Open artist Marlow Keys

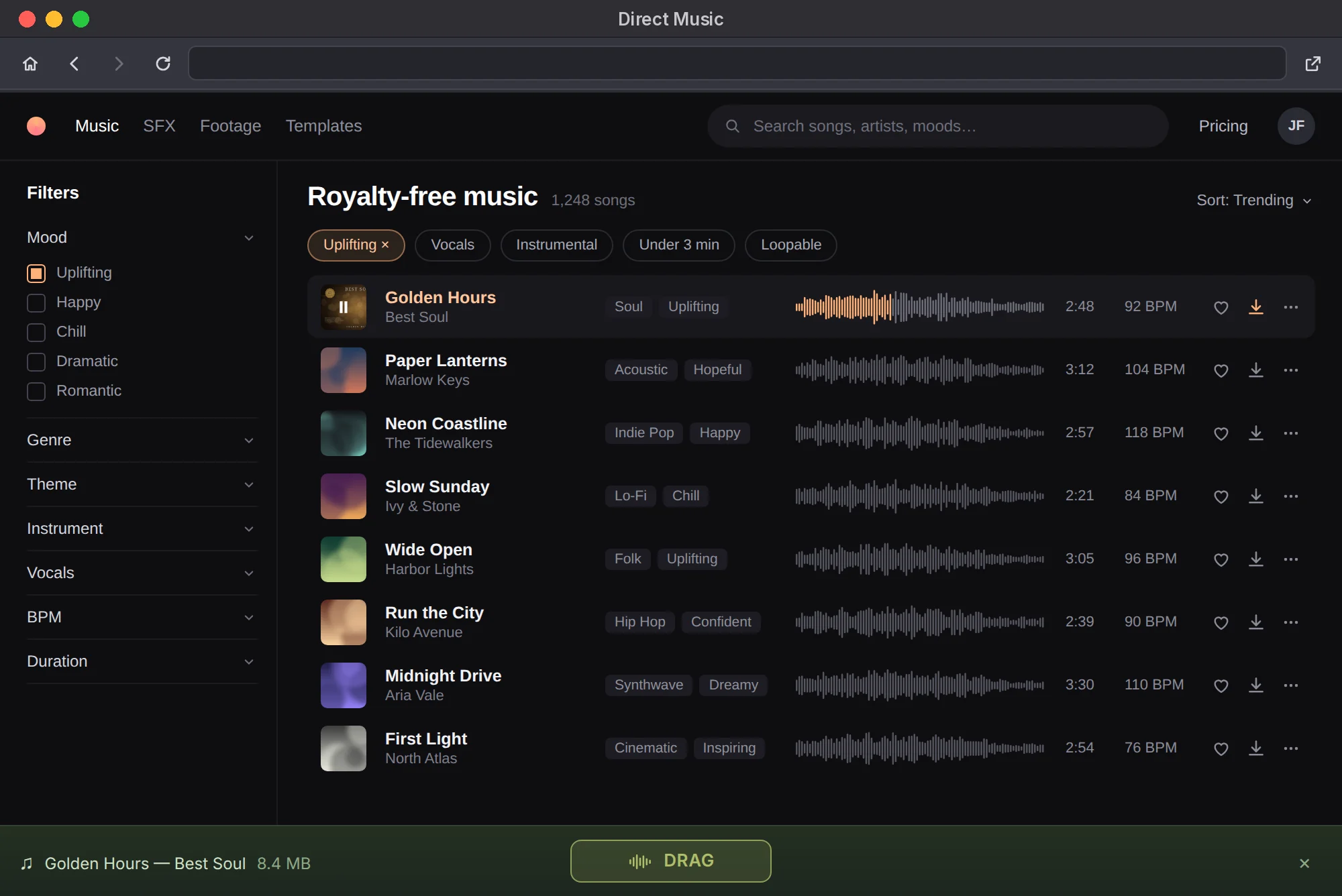pyautogui.click(x=427, y=380)
